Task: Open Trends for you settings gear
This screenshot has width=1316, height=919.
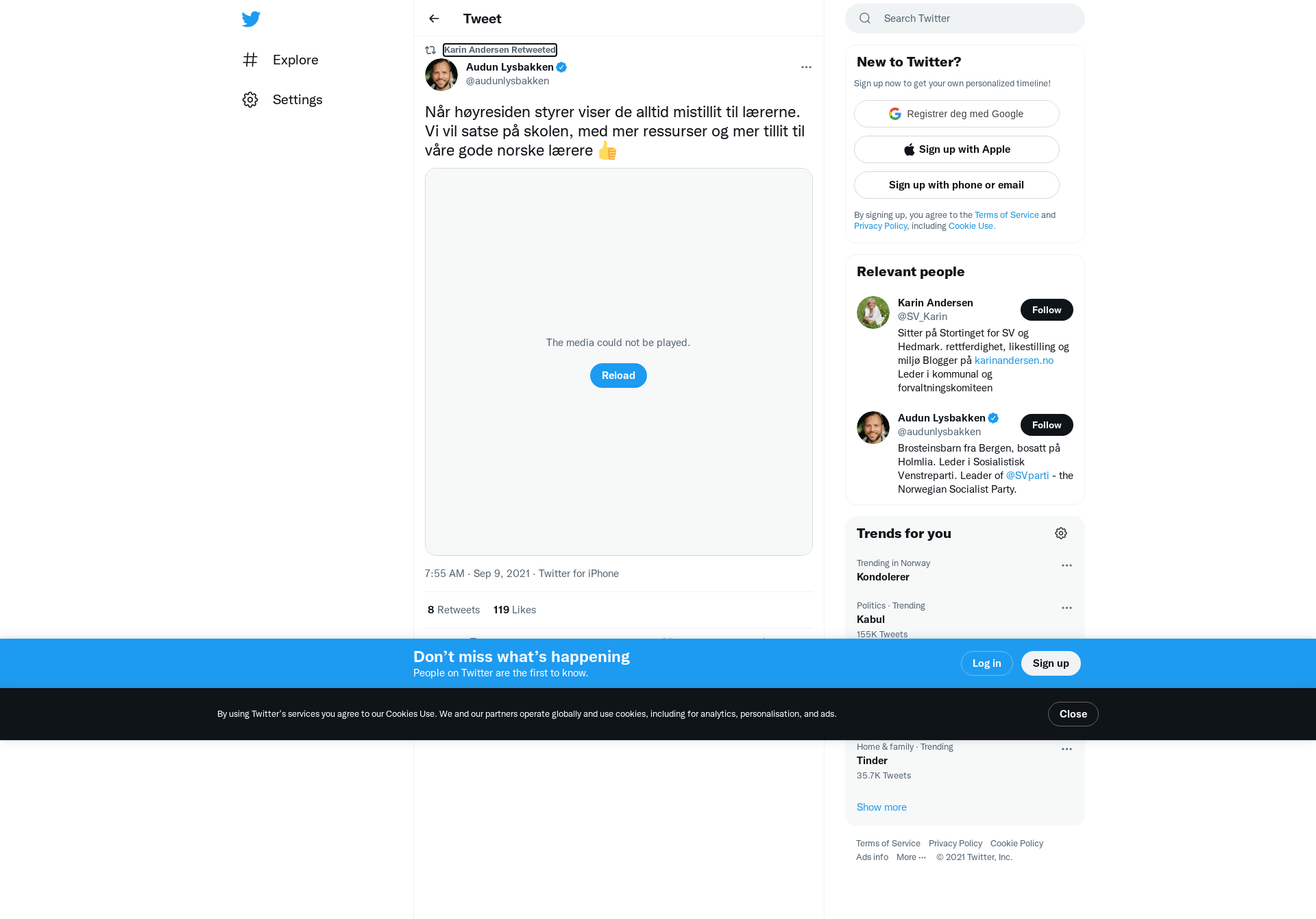Action: tap(1061, 533)
